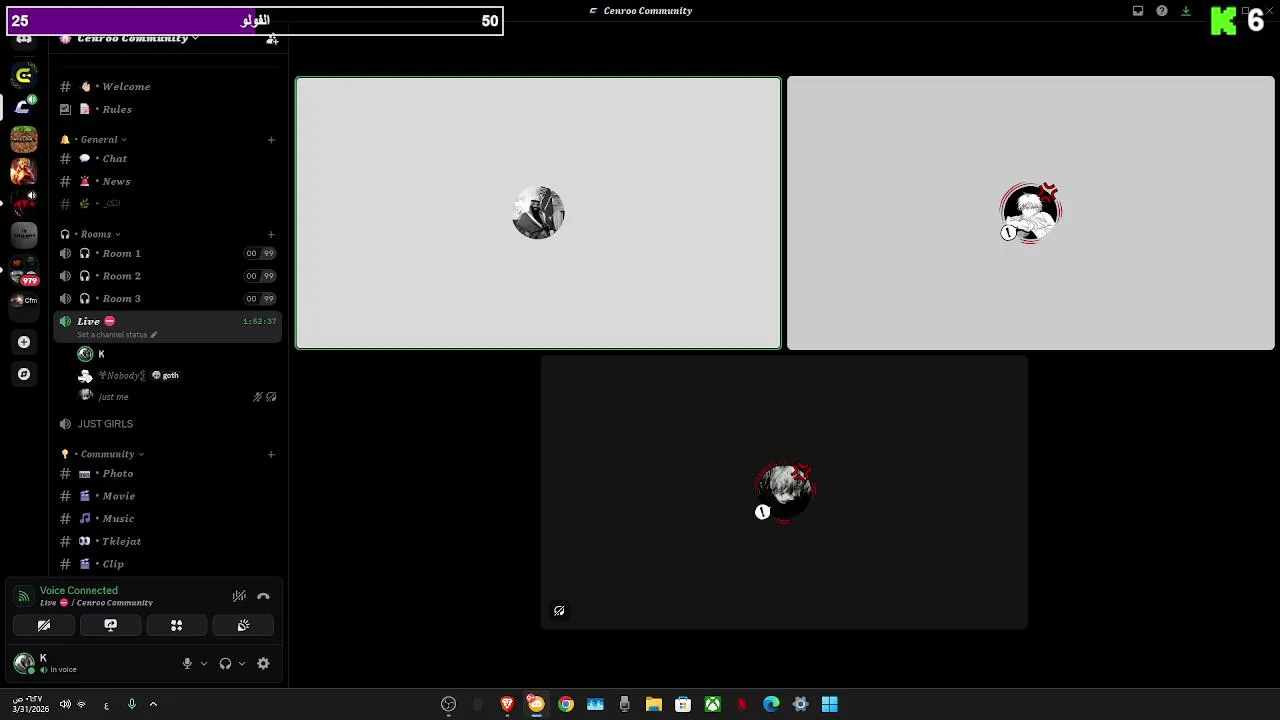Collapse the Community category
The height and width of the screenshot is (720, 1280).
coord(108,454)
